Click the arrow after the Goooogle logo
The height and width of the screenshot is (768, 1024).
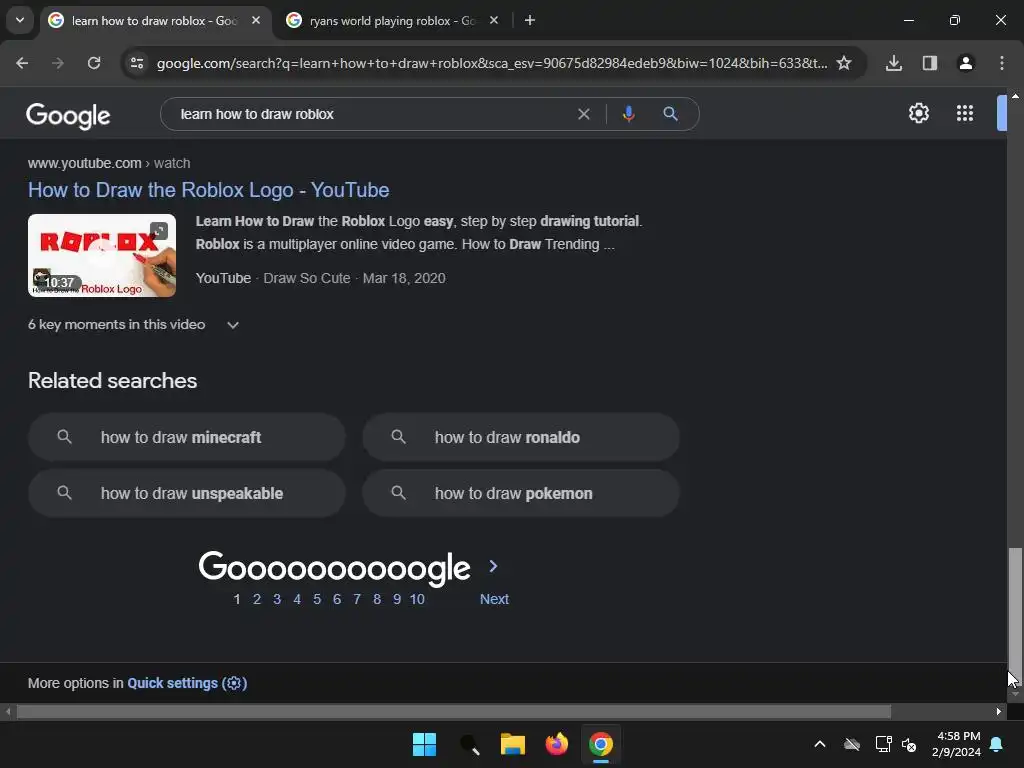tap(493, 566)
